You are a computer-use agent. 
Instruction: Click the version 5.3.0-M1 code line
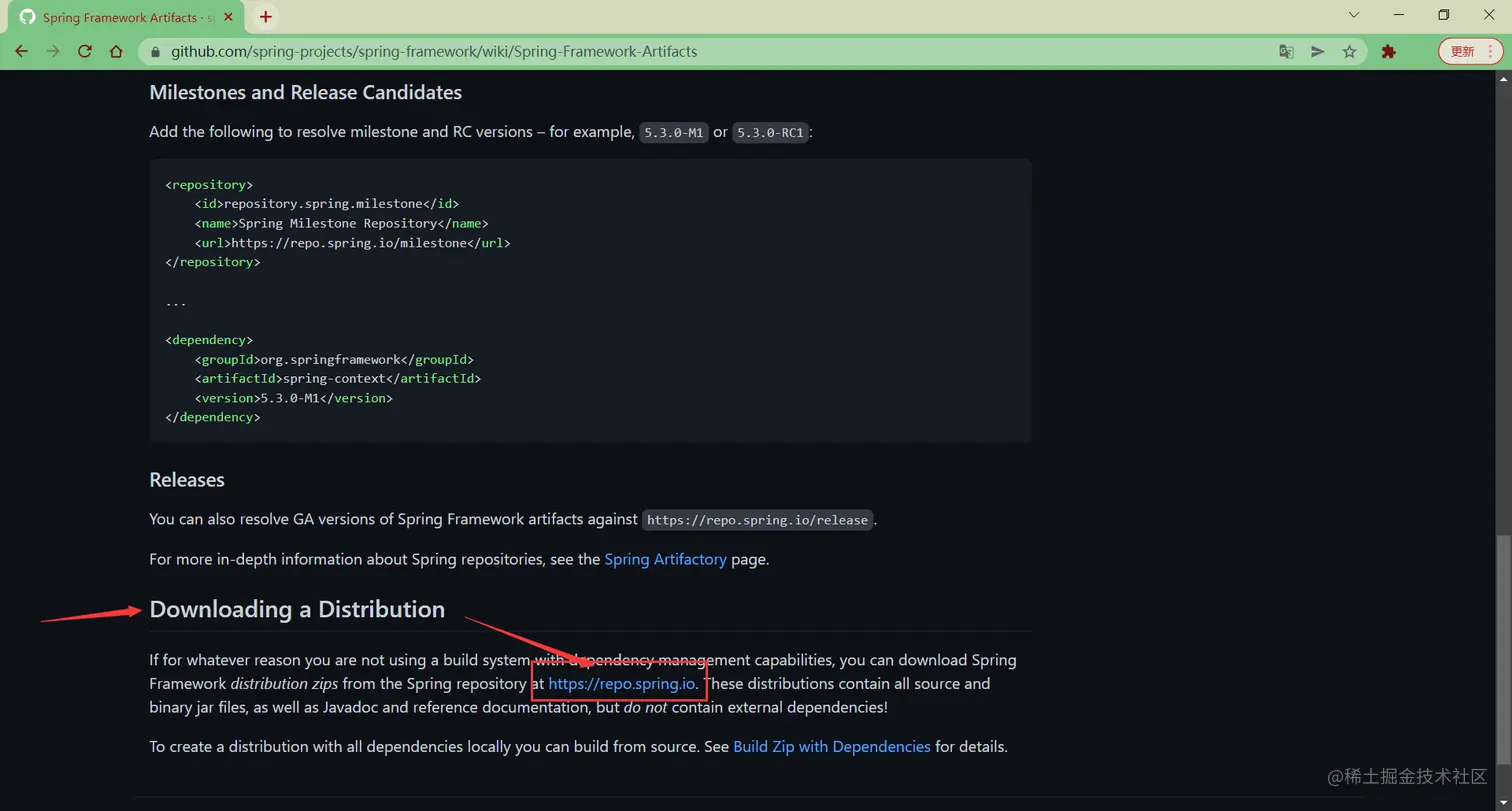click(x=294, y=398)
